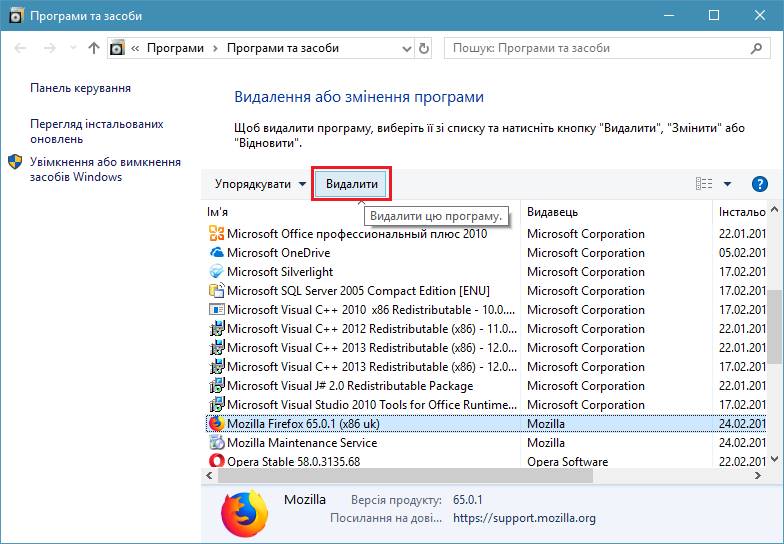Click the horizontal scrollbar right arrow
Screen dimensions: 784x544
coord(758,476)
